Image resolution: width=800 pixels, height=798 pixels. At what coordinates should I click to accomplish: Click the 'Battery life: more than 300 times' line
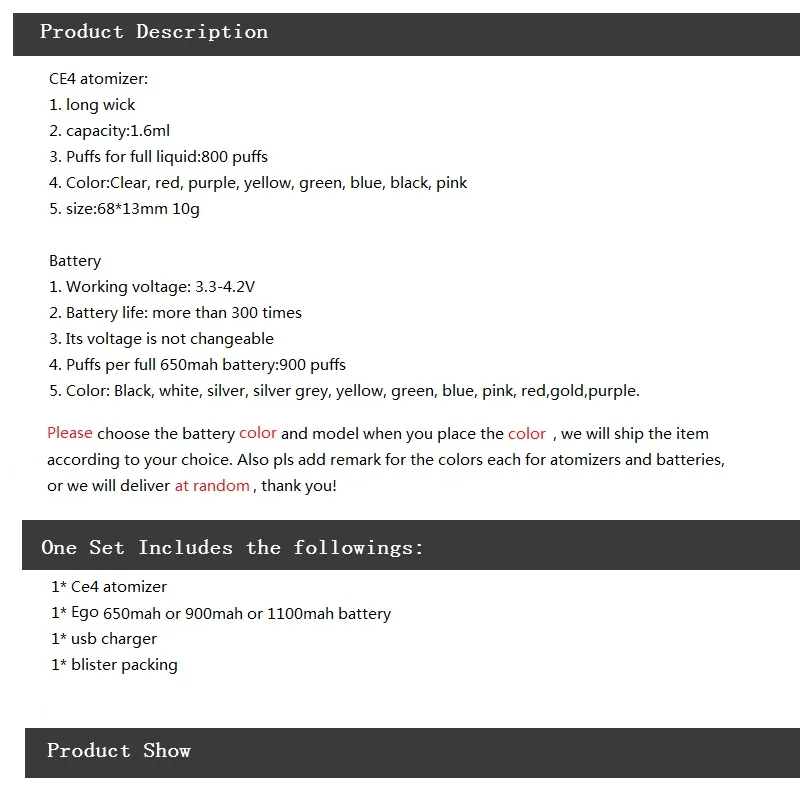pyautogui.click(x=176, y=313)
